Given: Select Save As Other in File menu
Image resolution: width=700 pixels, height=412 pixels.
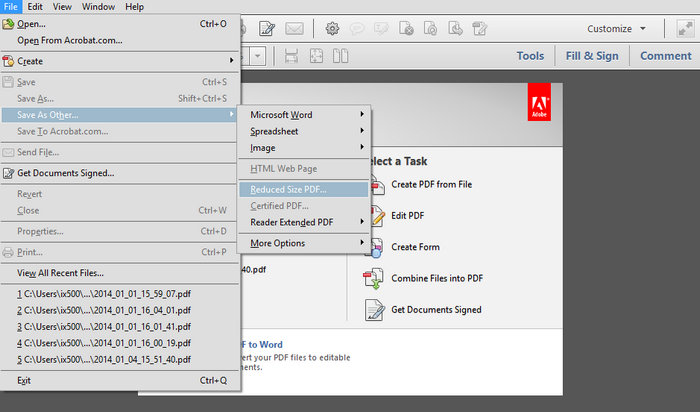Looking at the screenshot, I should (x=120, y=115).
